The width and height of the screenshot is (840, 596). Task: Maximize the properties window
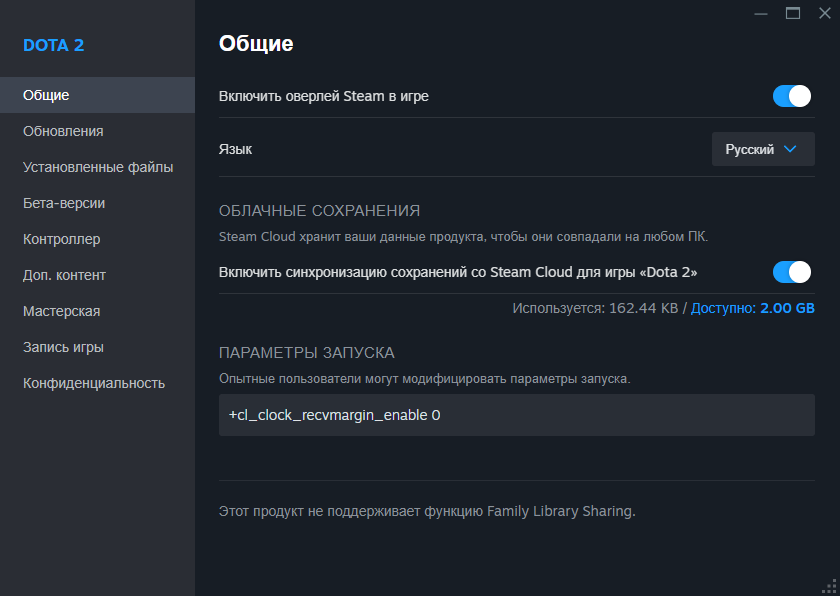click(x=793, y=13)
